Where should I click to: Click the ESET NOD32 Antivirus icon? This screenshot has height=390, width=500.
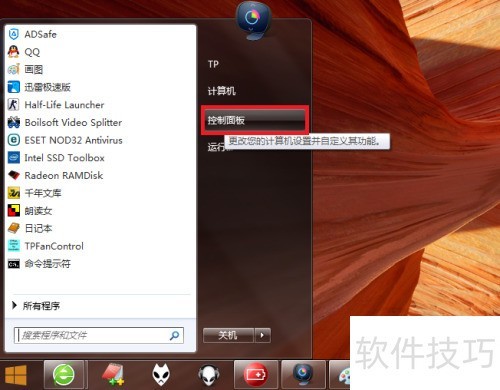[14, 140]
